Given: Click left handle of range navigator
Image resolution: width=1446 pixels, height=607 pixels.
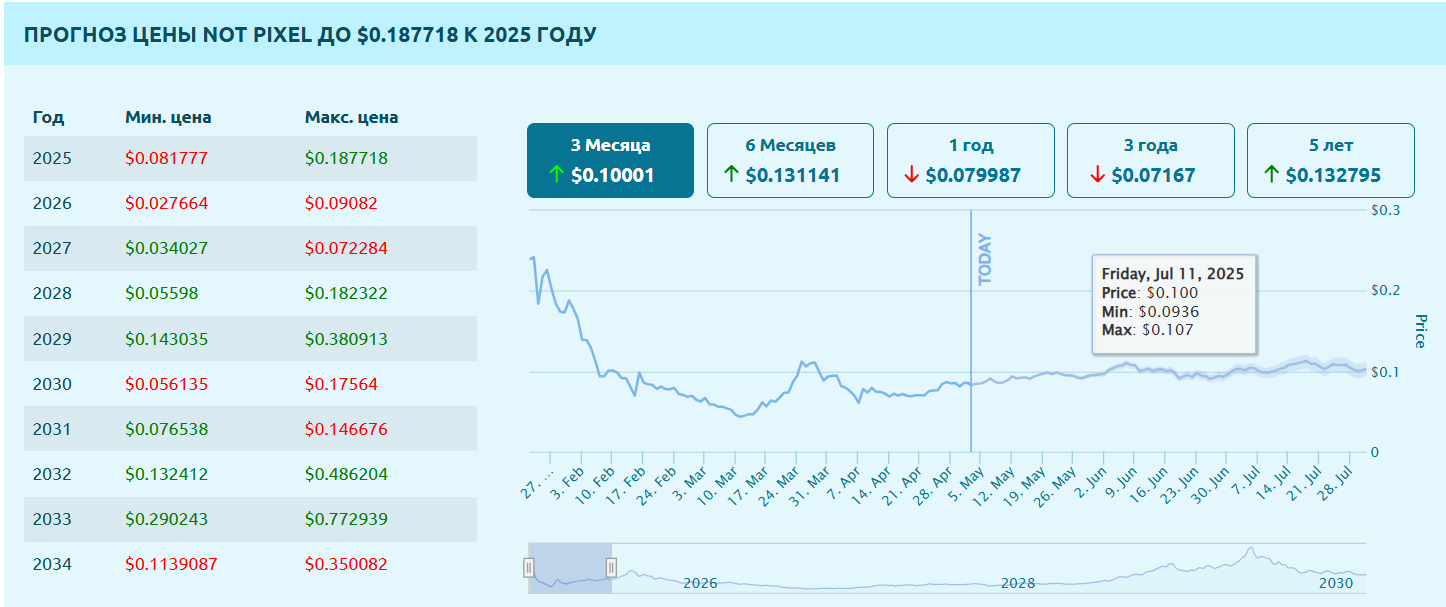Looking at the screenshot, I should 529,568.
